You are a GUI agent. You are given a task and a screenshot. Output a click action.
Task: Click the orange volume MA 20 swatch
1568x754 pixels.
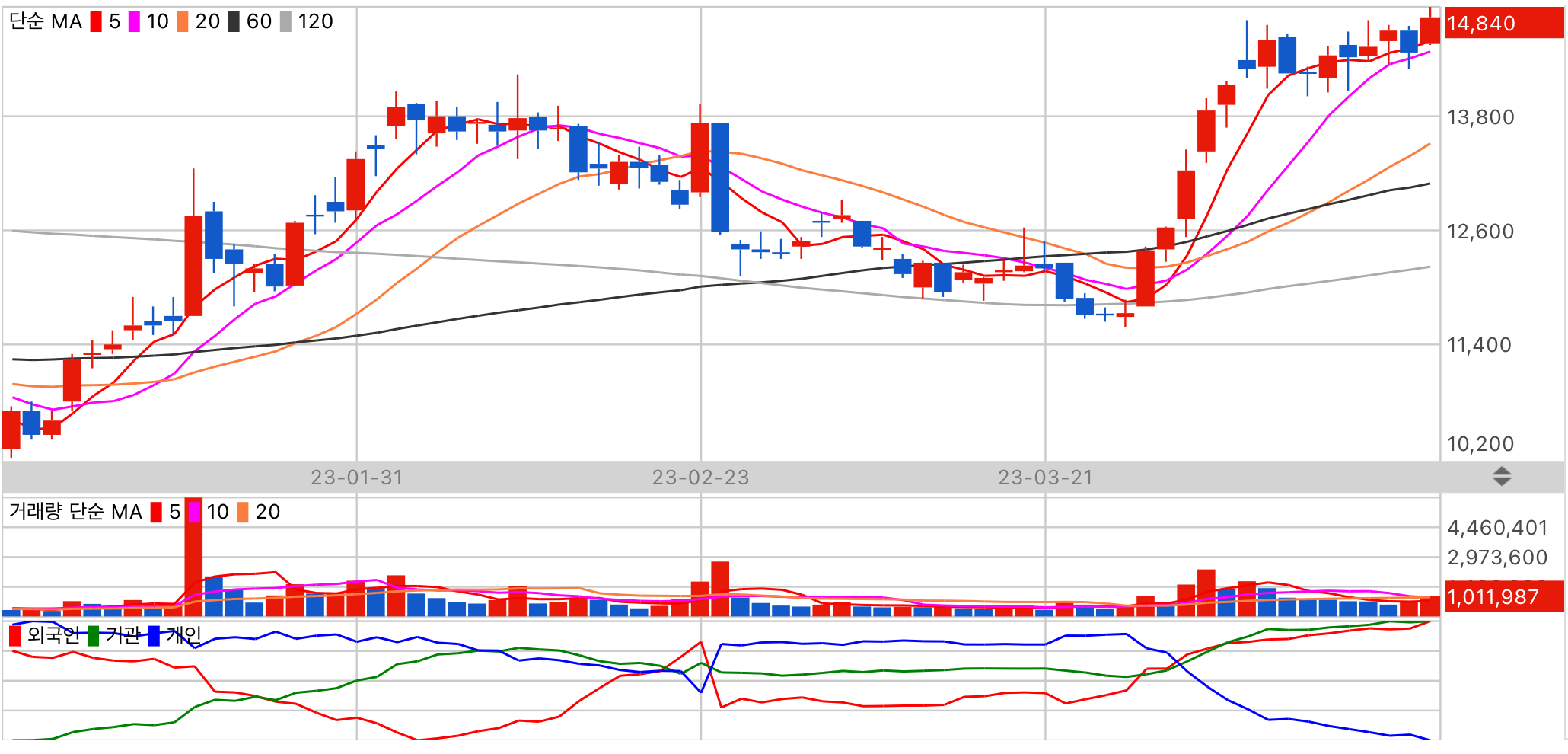pos(243,513)
